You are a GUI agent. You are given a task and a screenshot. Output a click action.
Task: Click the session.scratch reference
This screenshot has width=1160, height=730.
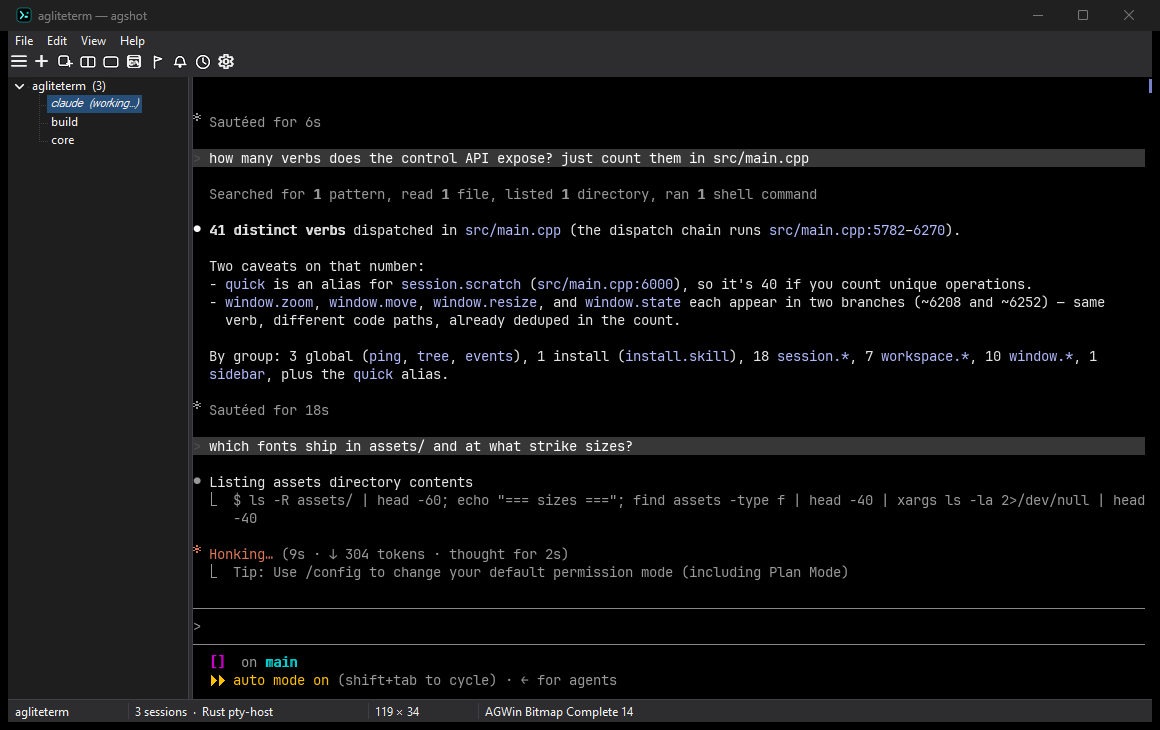461,285
